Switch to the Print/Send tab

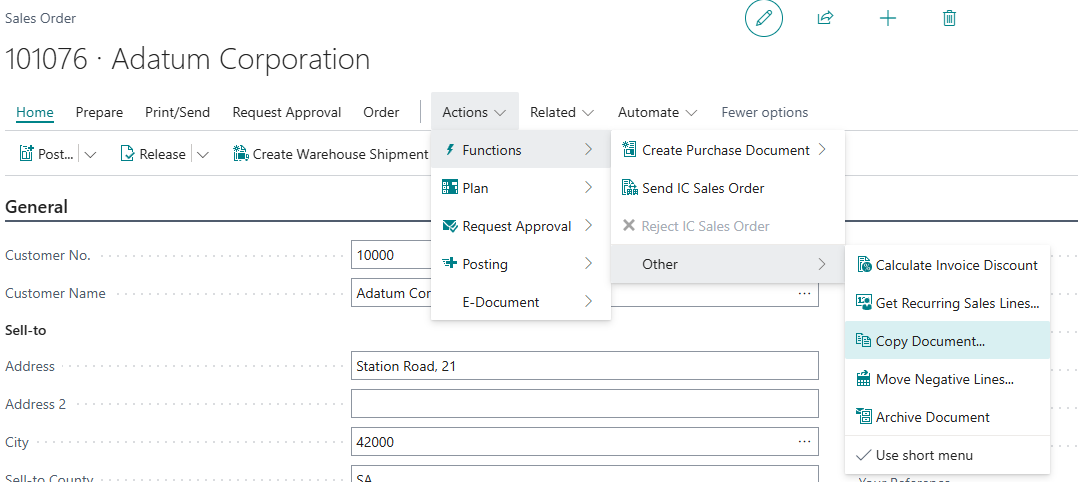point(177,112)
